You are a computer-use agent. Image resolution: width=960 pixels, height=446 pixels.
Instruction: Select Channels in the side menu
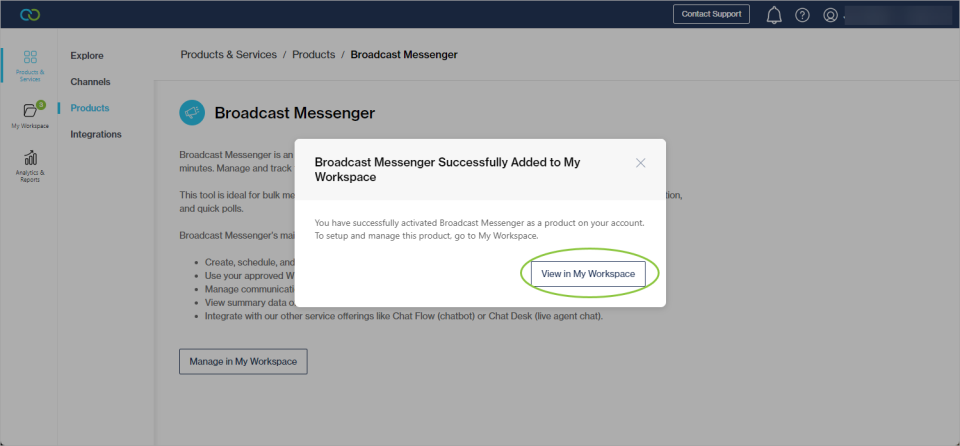(x=90, y=82)
